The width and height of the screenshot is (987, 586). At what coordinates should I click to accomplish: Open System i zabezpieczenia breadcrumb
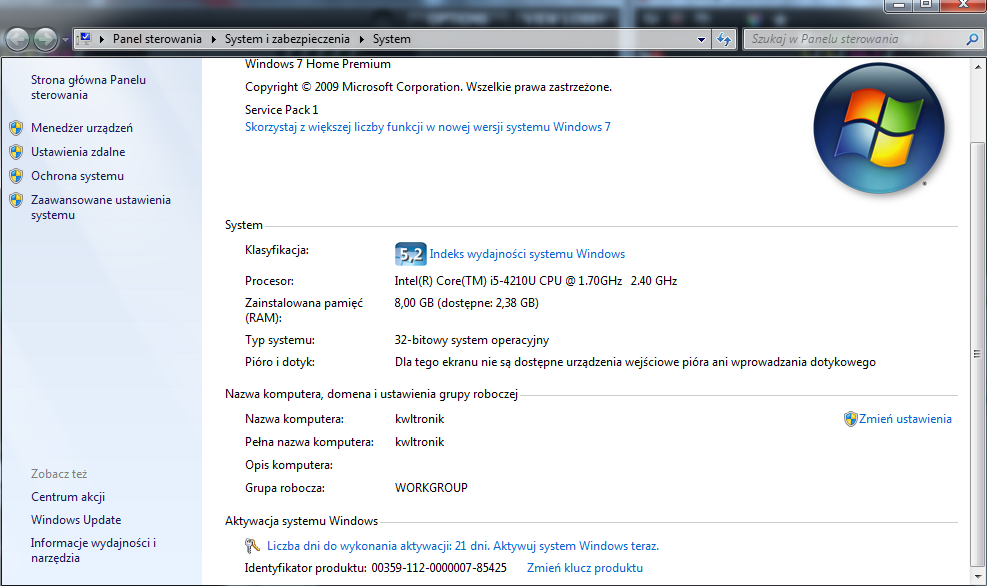pos(287,39)
